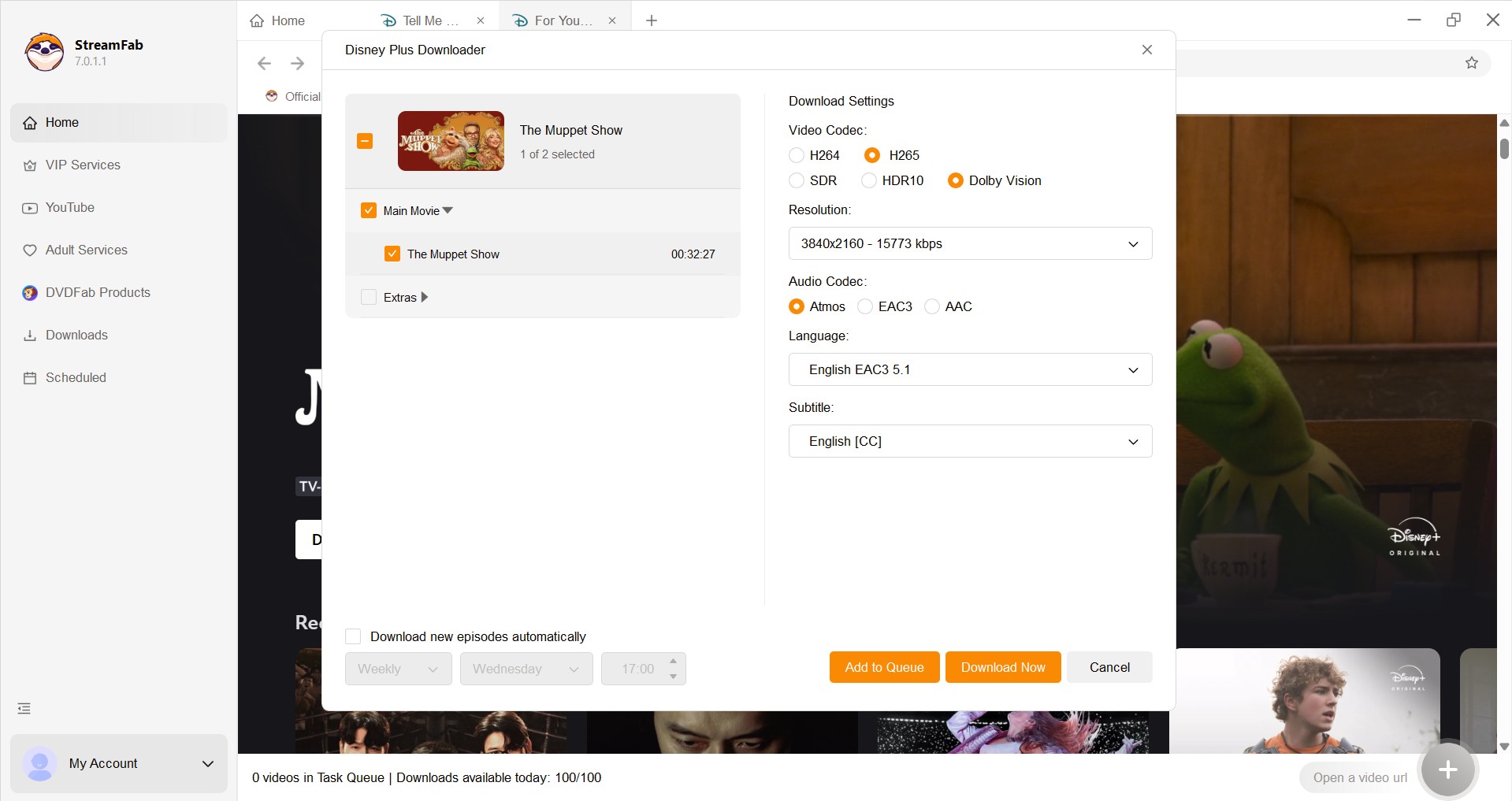Open the Subtitle dropdown
The image size is (1512, 801).
click(970, 441)
